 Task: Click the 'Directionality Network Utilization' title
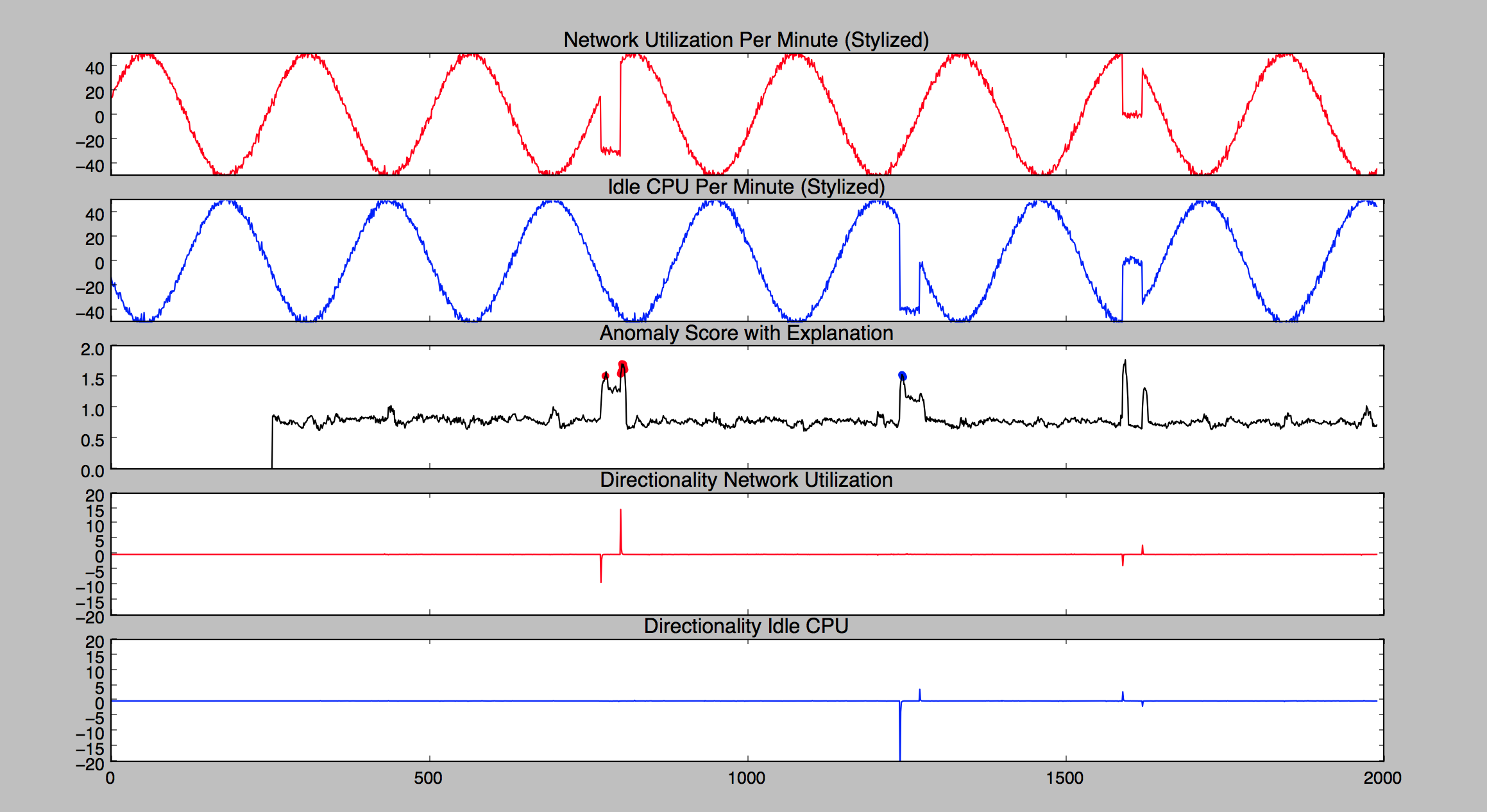tap(746, 480)
